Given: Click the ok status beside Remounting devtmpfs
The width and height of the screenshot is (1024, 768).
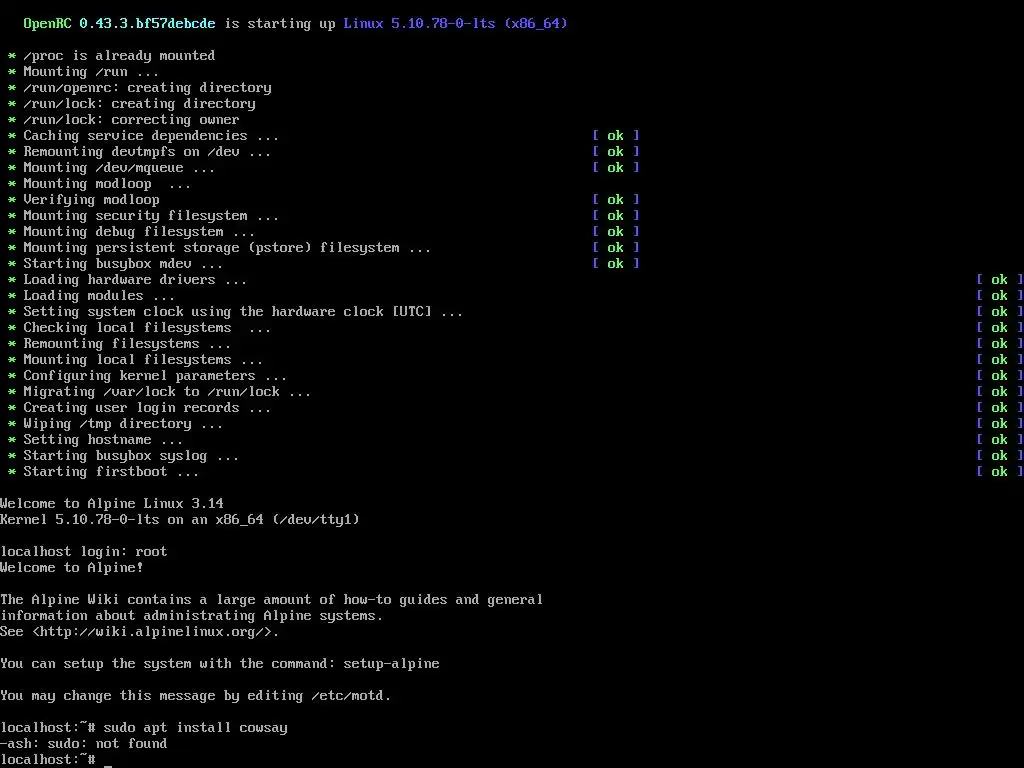Looking at the screenshot, I should coord(615,152).
